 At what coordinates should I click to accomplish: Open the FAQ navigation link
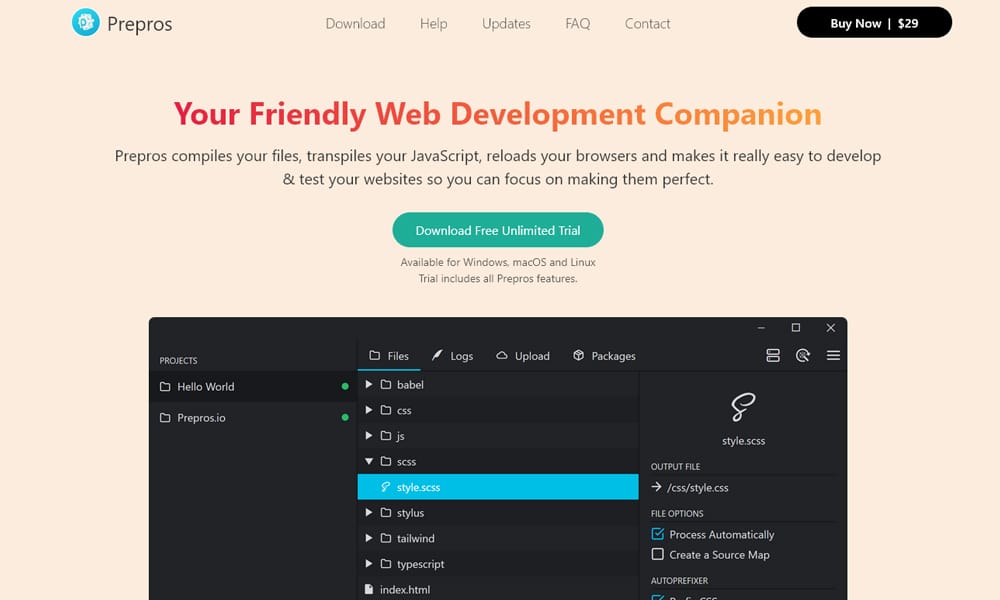click(x=577, y=24)
